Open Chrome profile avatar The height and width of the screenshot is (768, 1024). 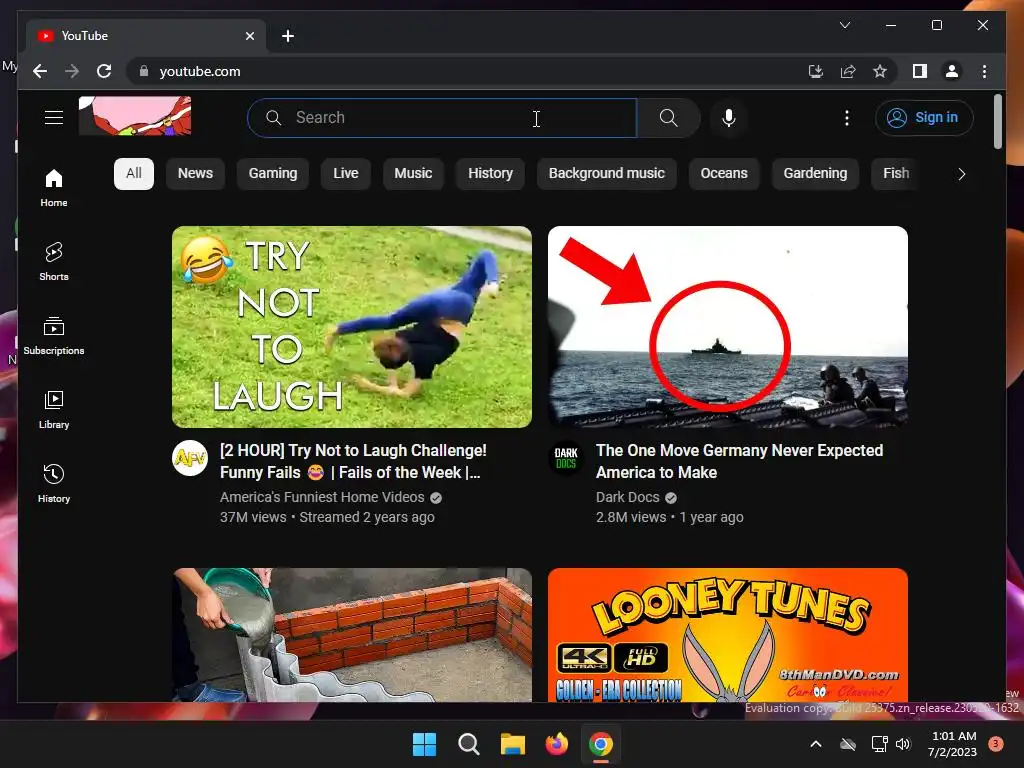[x=952, y=71]
